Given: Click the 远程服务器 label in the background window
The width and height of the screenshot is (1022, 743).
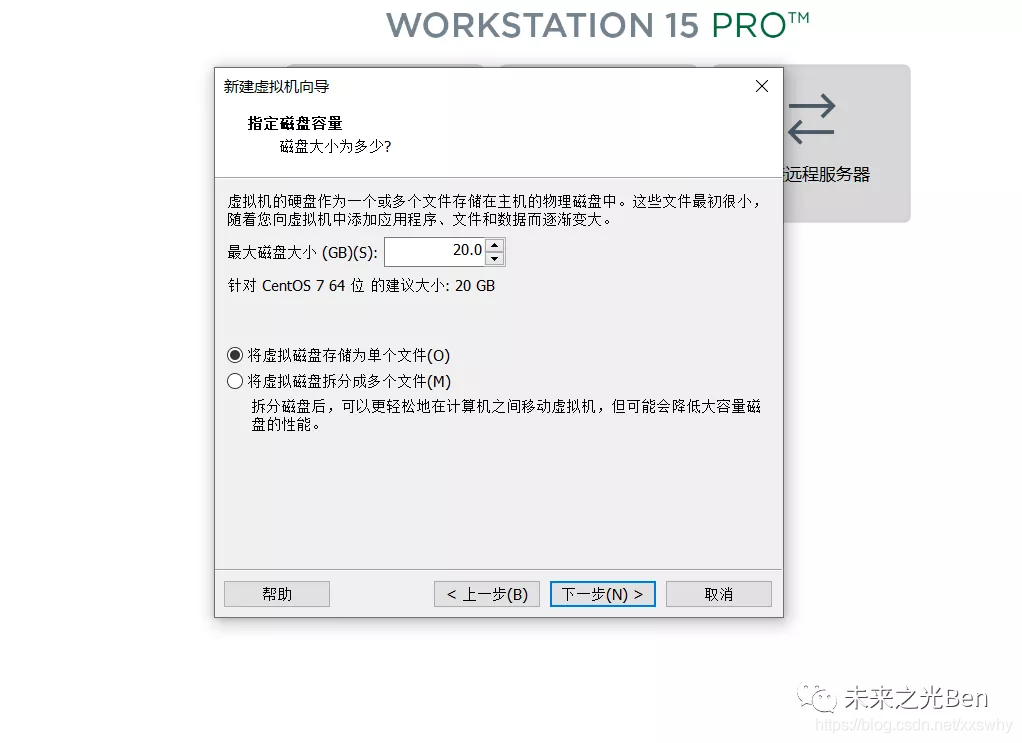Looking at the screenshot, I should click(826, 174).
